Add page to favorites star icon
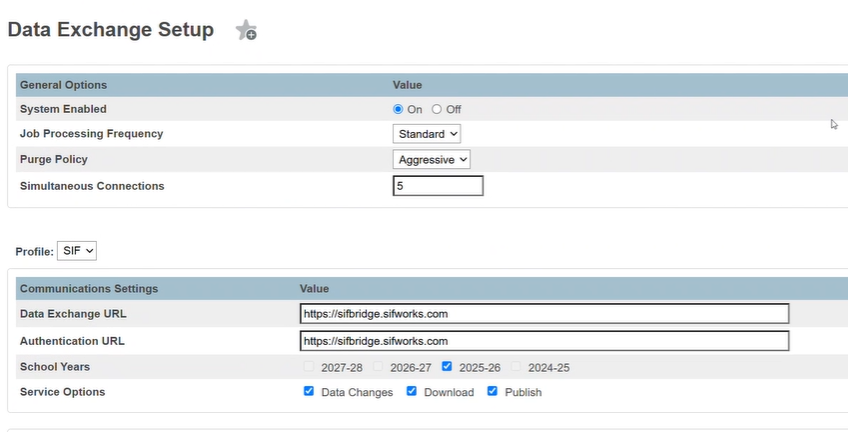The height and width of the screenshot is (432, 848). coord(246,30)
